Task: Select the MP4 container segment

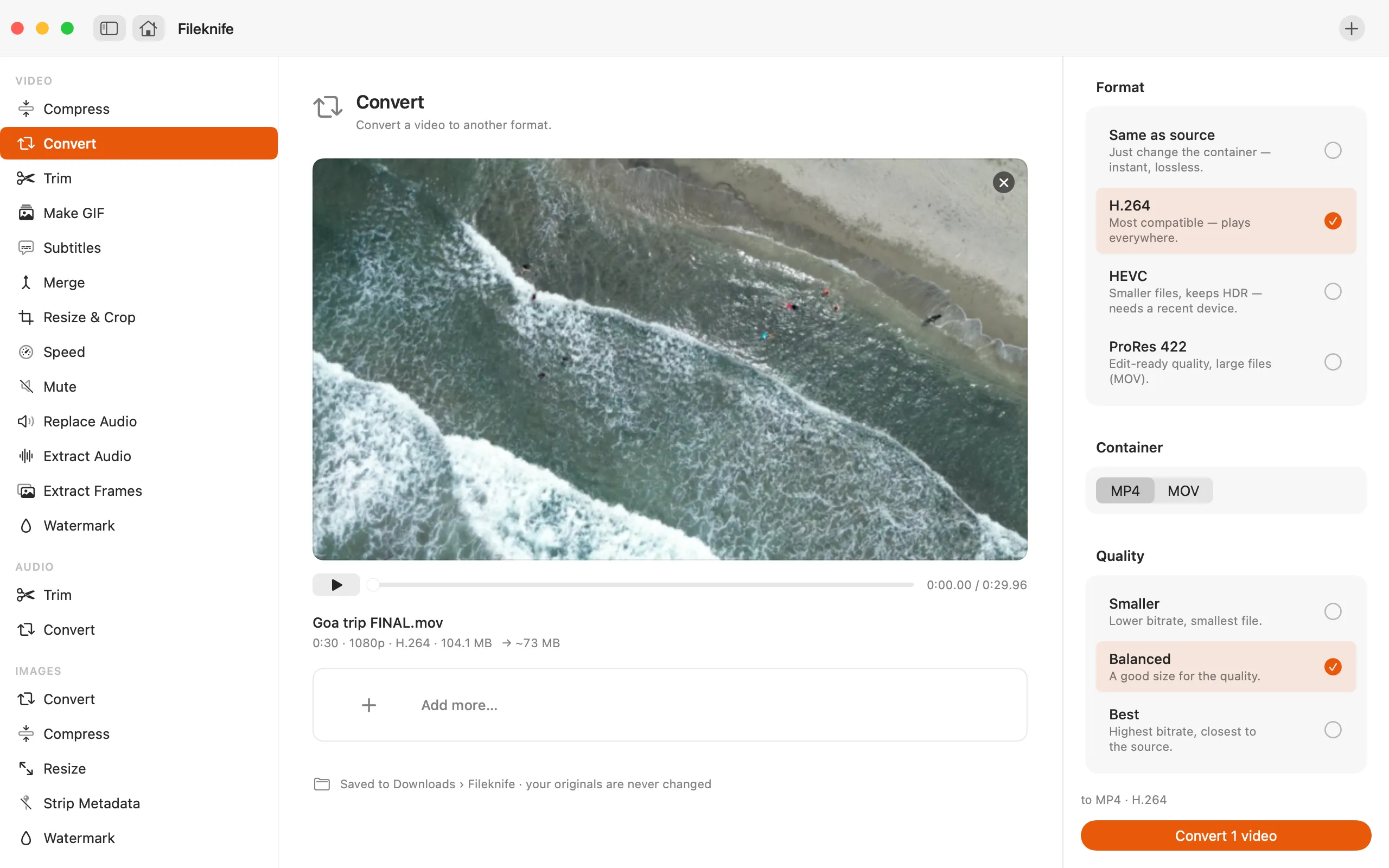Action: pyautogui.click(x=1124, y=491)
